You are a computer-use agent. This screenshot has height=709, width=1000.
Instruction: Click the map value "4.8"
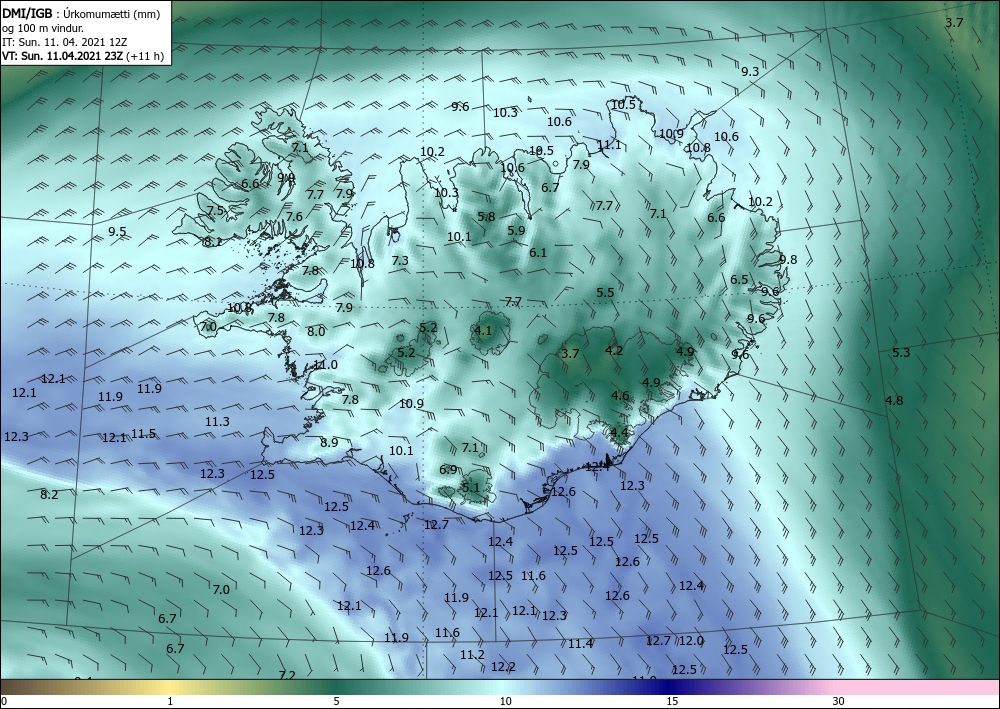[893, 400]
